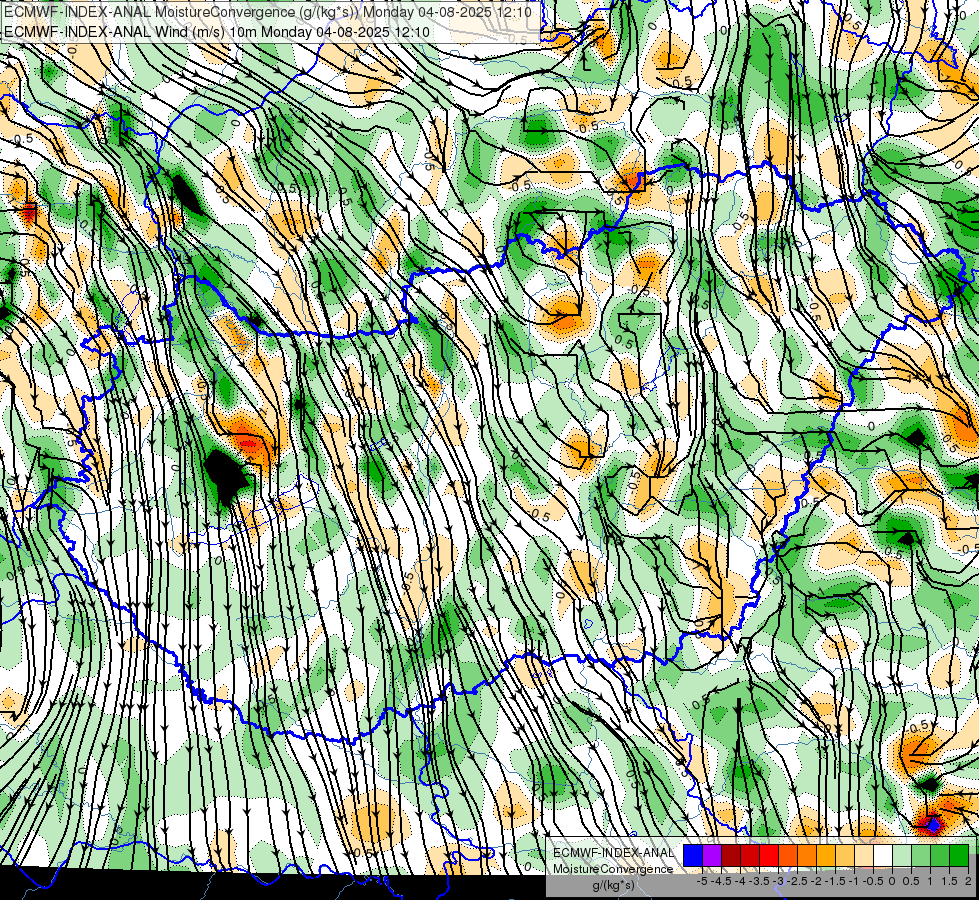
Task: Pick the dark red swatch between -4 and -3.5
Action: (750, 856)
